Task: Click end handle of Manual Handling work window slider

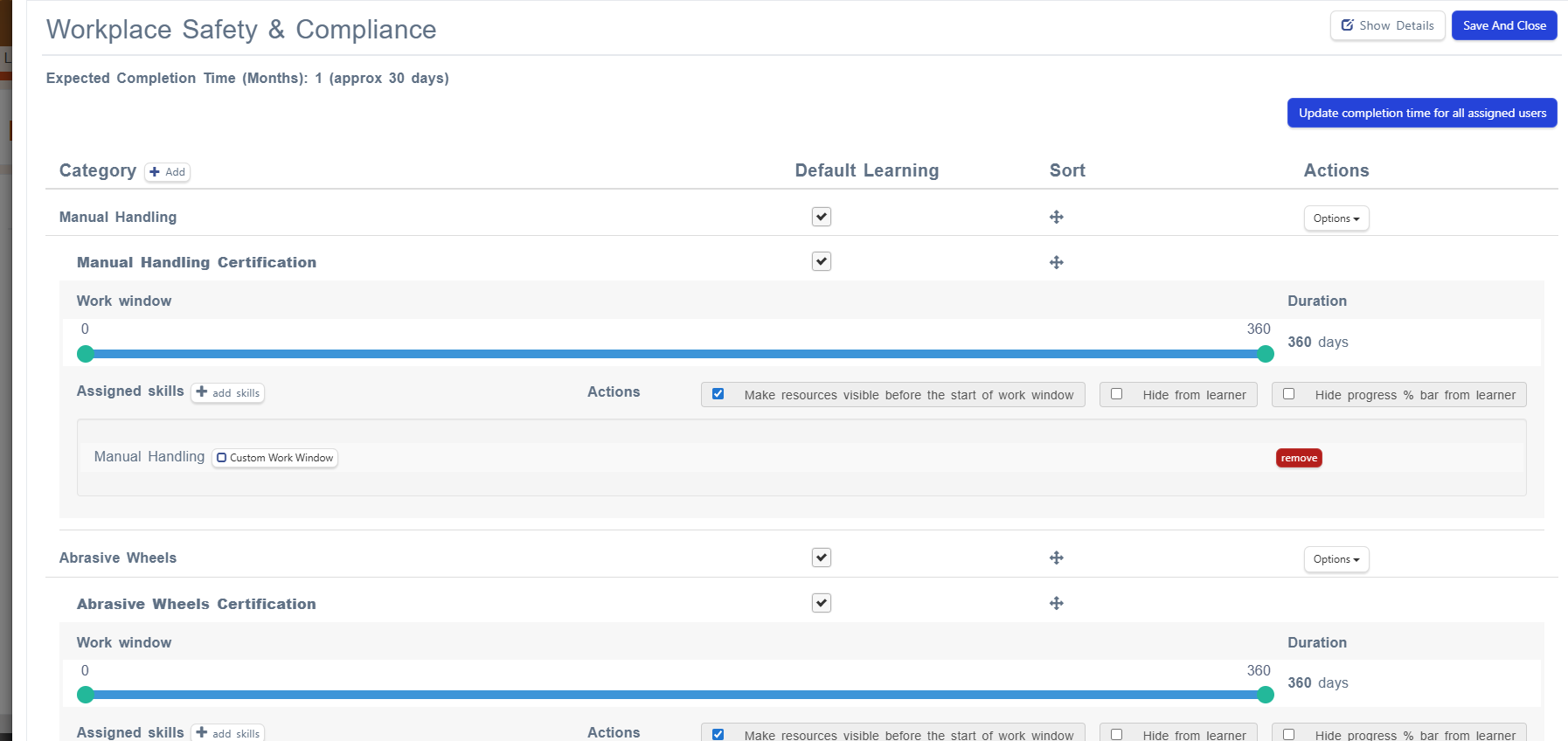Action: (1266, 354)
